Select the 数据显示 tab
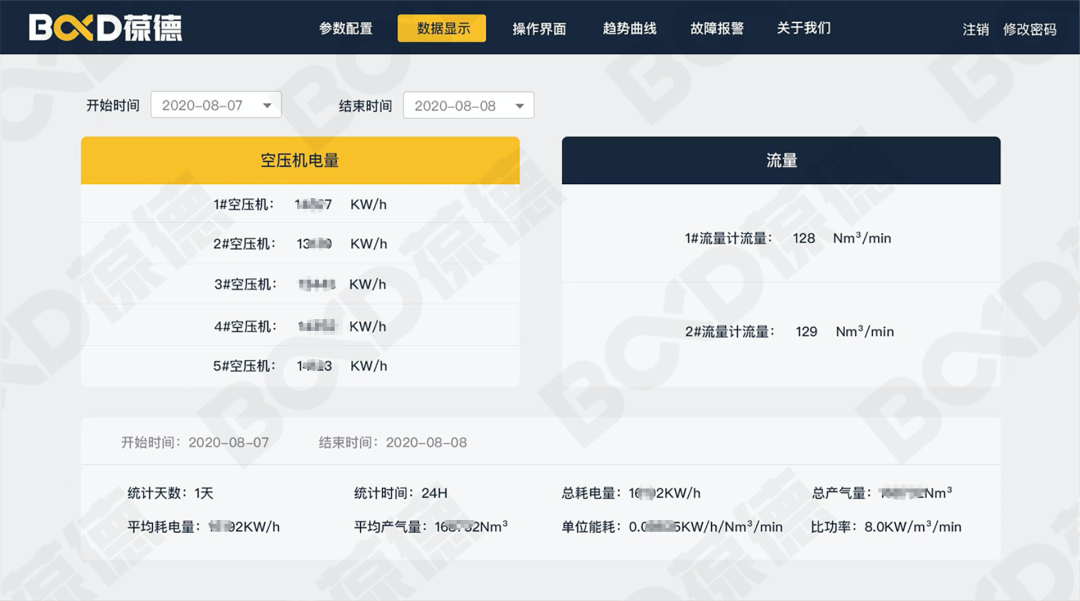Viewport: 1080px width, 601px height. click(441, 28)
